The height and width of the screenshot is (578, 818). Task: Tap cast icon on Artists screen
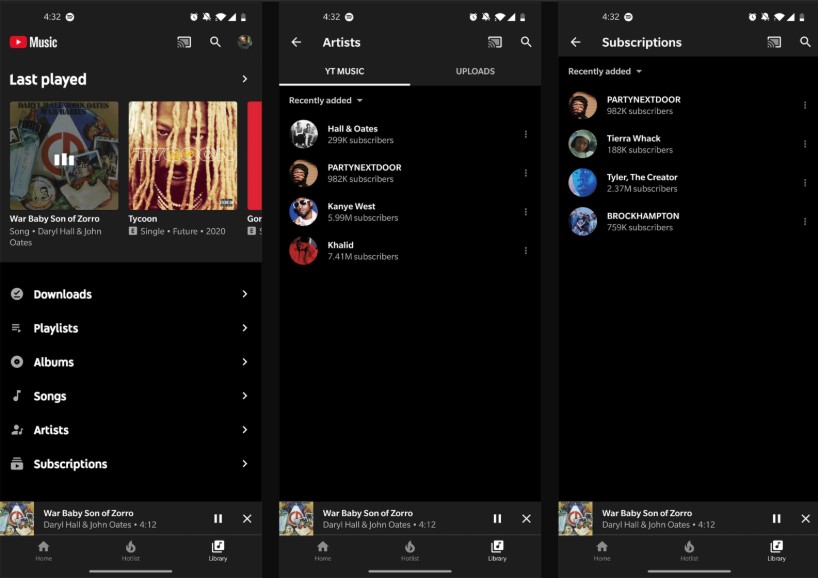click(x=495, y=42)
